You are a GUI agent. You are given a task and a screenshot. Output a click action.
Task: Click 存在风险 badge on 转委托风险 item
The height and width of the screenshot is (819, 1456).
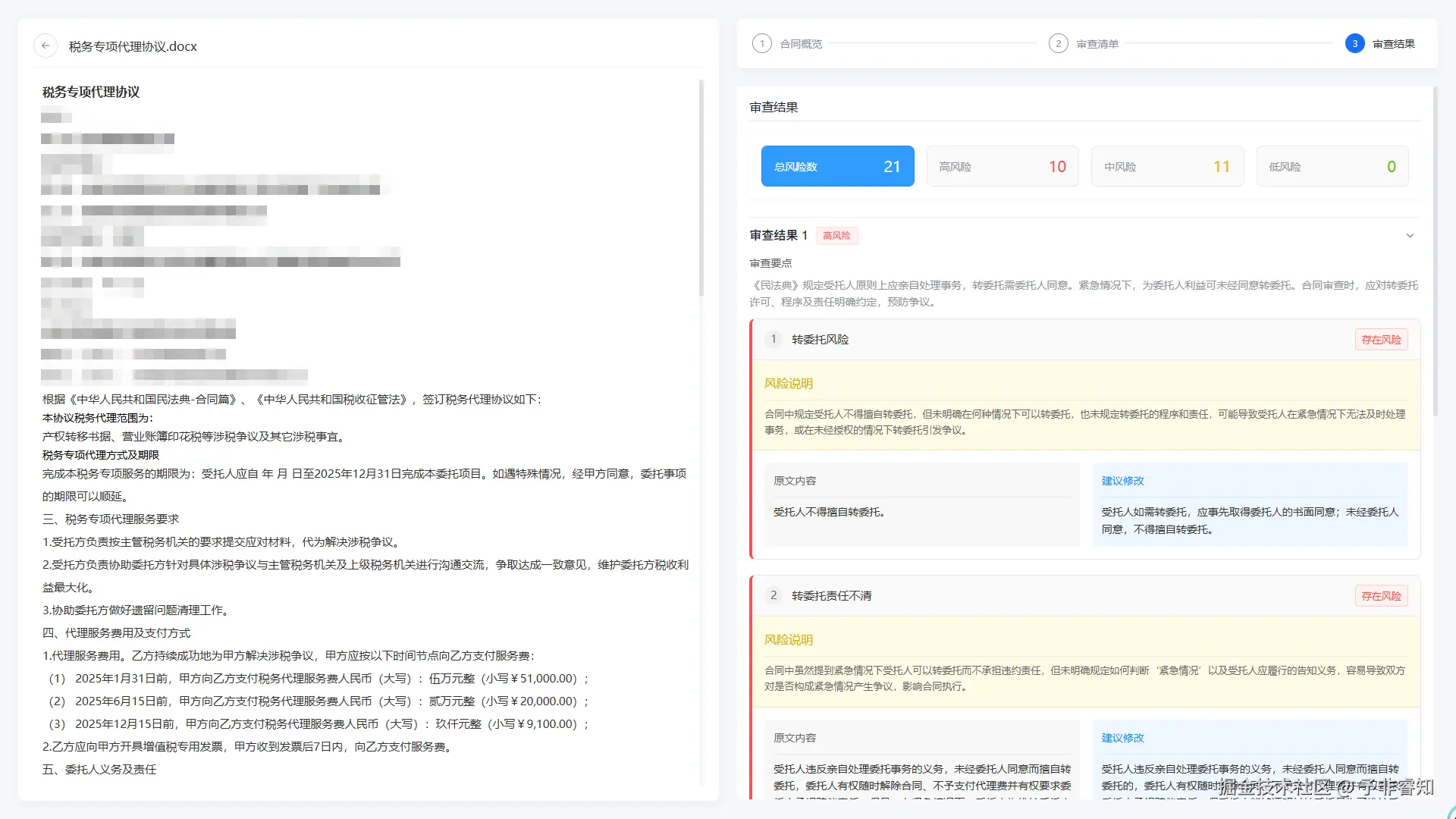1381,340
